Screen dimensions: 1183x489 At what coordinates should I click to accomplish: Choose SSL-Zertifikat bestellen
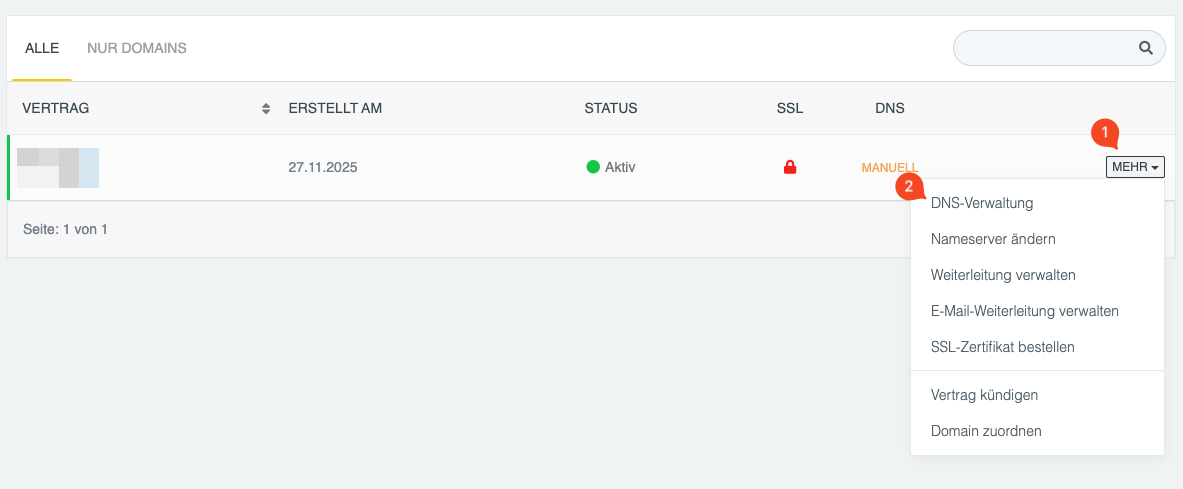[1002, 347]
